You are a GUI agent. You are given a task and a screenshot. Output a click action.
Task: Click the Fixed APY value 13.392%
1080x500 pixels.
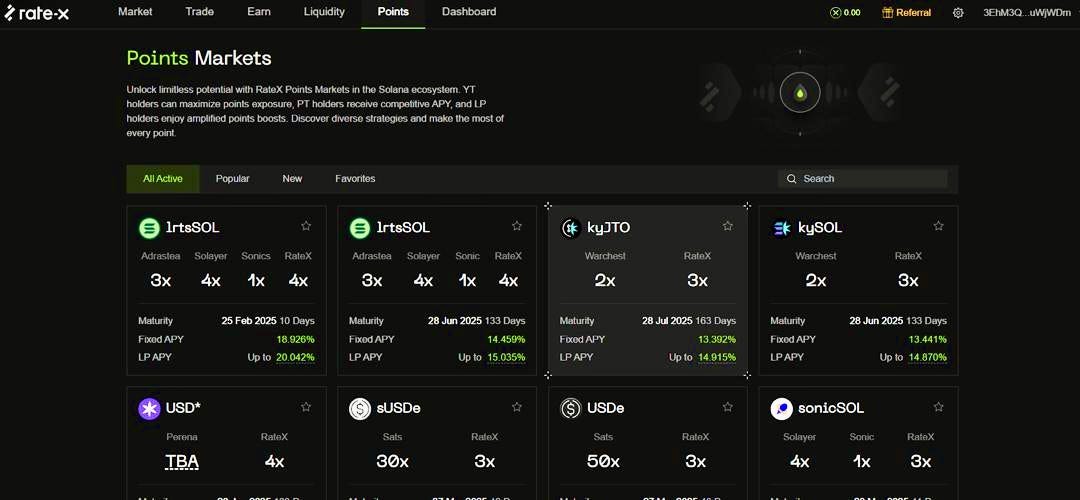(x=717, y=340)
